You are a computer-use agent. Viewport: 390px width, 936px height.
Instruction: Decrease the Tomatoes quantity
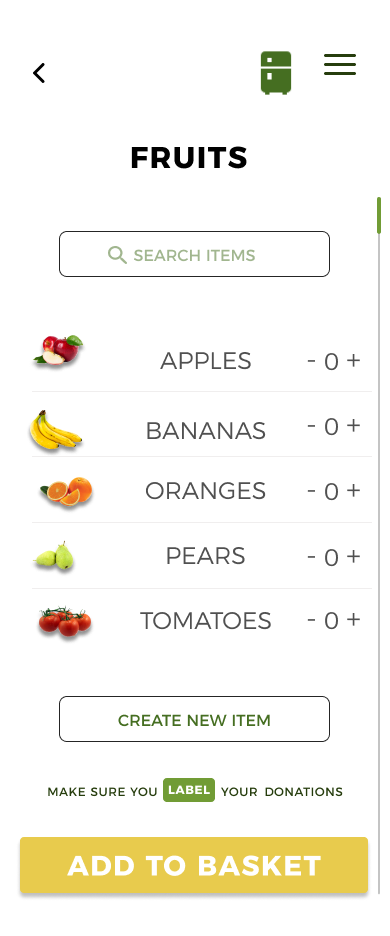[x=311, y=620]
